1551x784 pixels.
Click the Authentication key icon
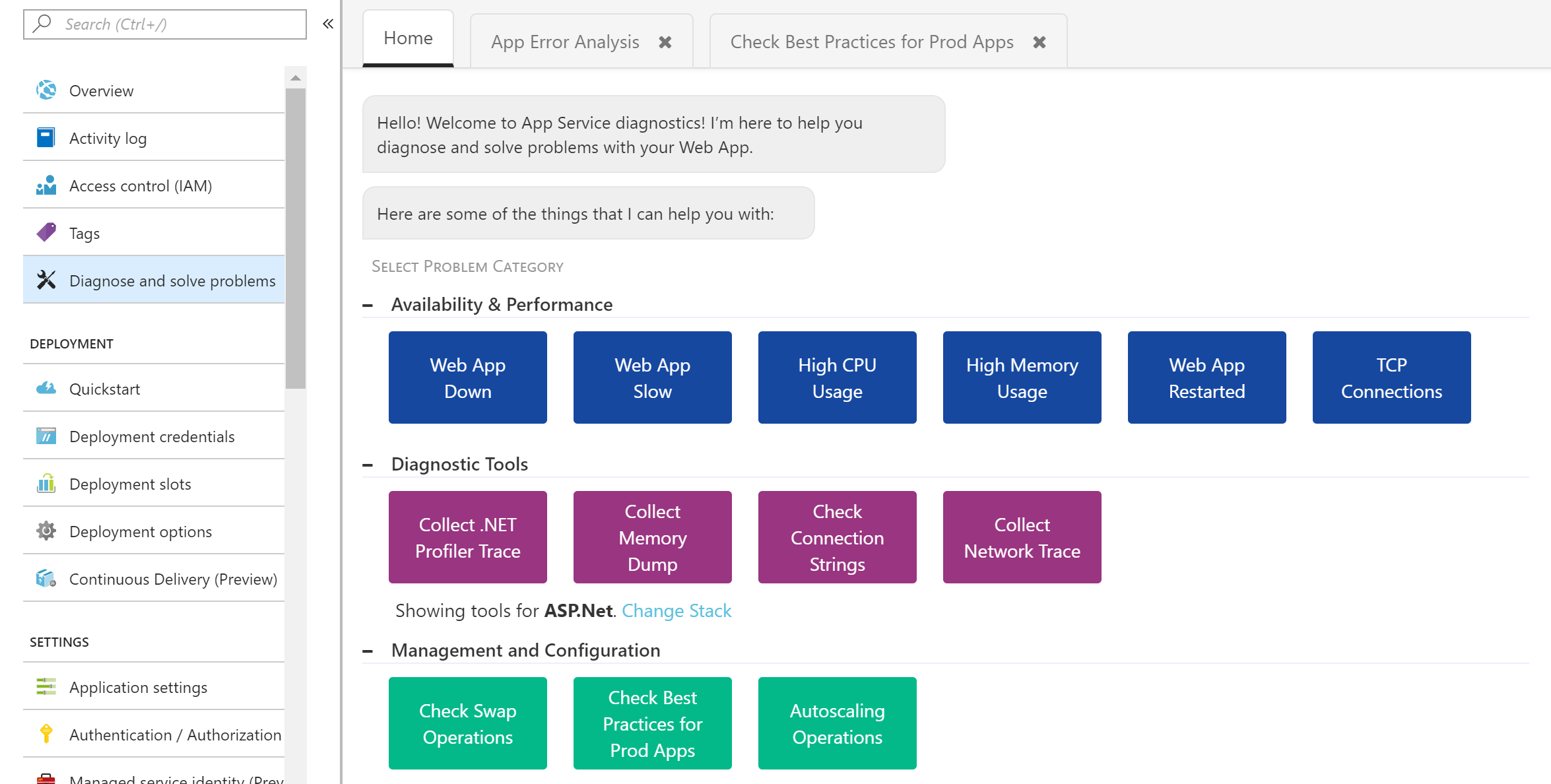click(x=46, y=734)
